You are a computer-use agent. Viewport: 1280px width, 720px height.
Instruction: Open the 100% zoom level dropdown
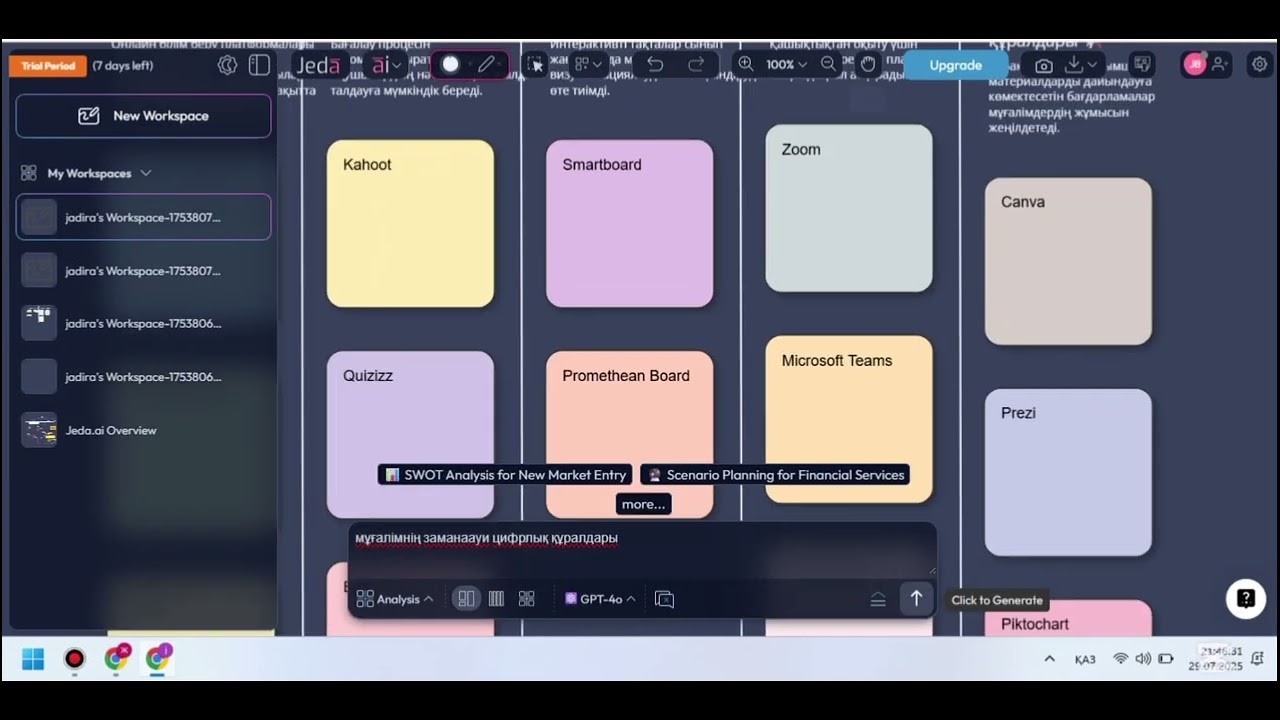click(x=786, y=65)
